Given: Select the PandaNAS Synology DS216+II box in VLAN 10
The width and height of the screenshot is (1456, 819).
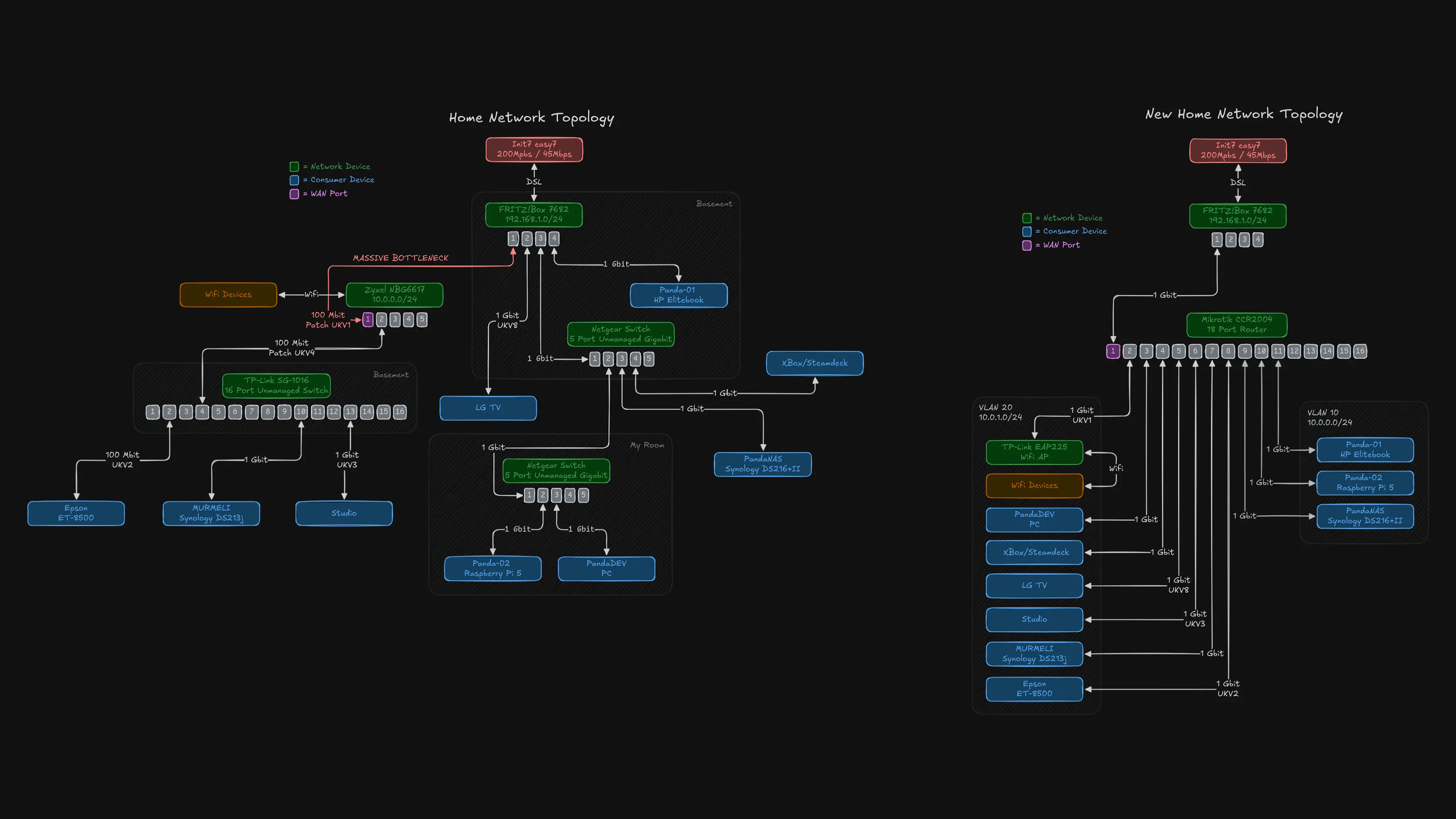Looking at the screenshot, I should [x=1365, y=516].
